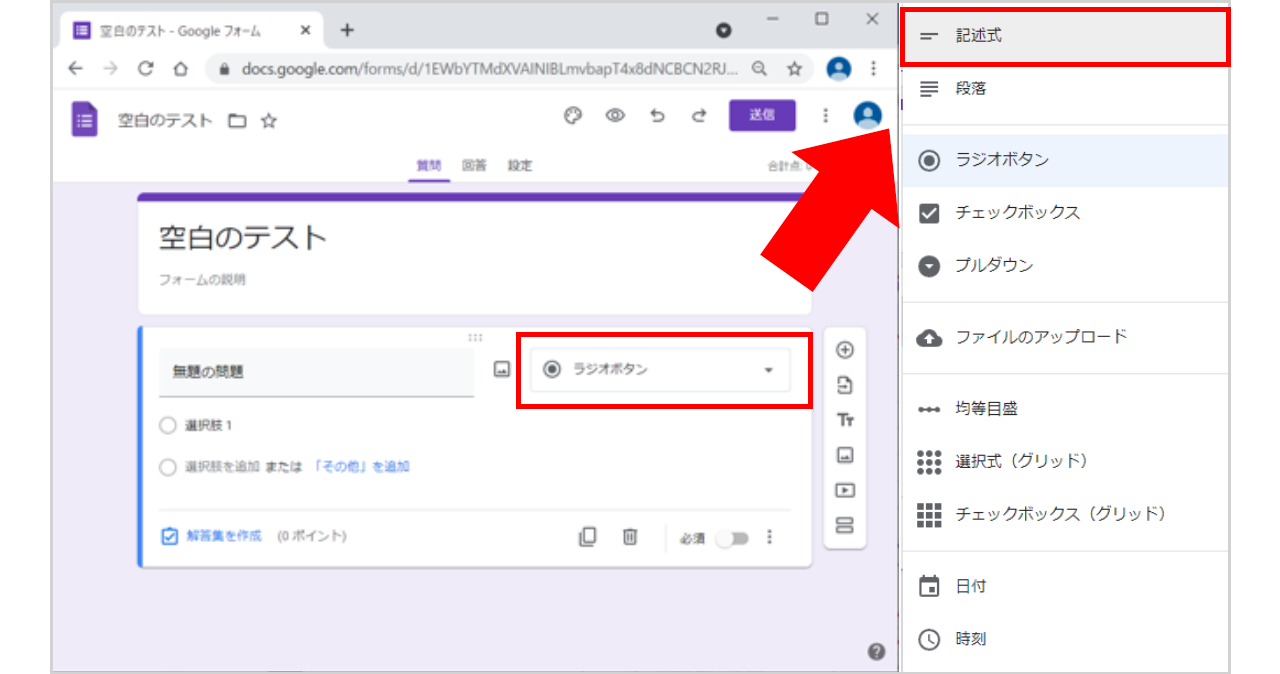Open the form's more options menu in header
The image size is (1280, 674).
click(x=825, y=116)
